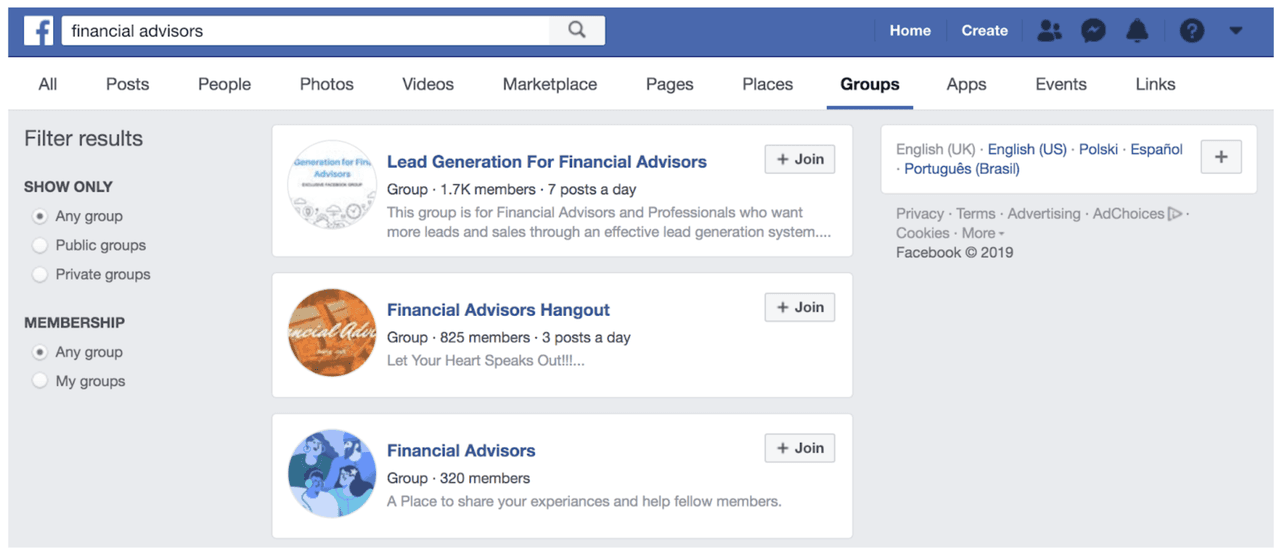
Task: Switch to the People tab
Action: [x=224, y=84]
